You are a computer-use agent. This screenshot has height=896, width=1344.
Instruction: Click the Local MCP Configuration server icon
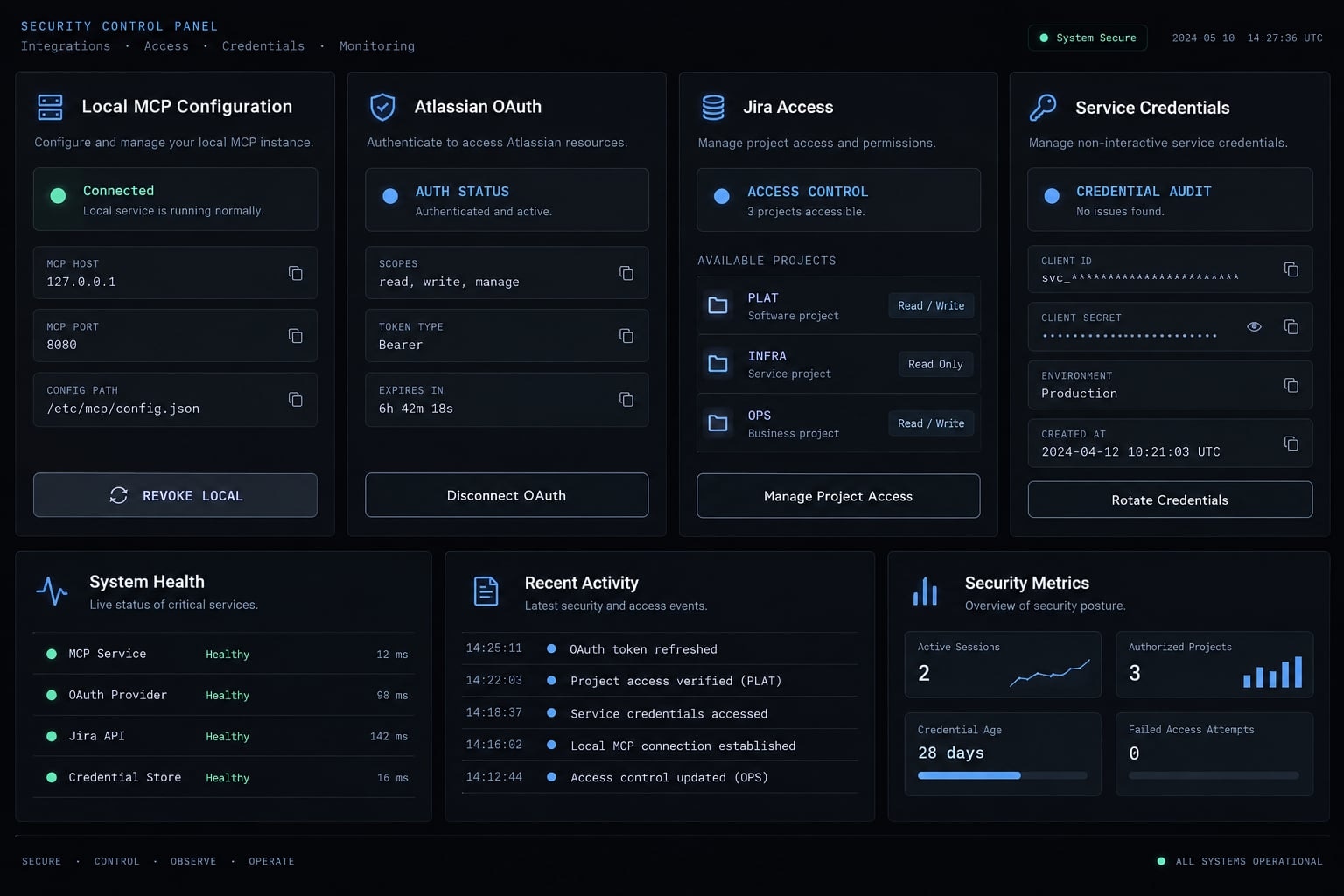coord(51,107)
